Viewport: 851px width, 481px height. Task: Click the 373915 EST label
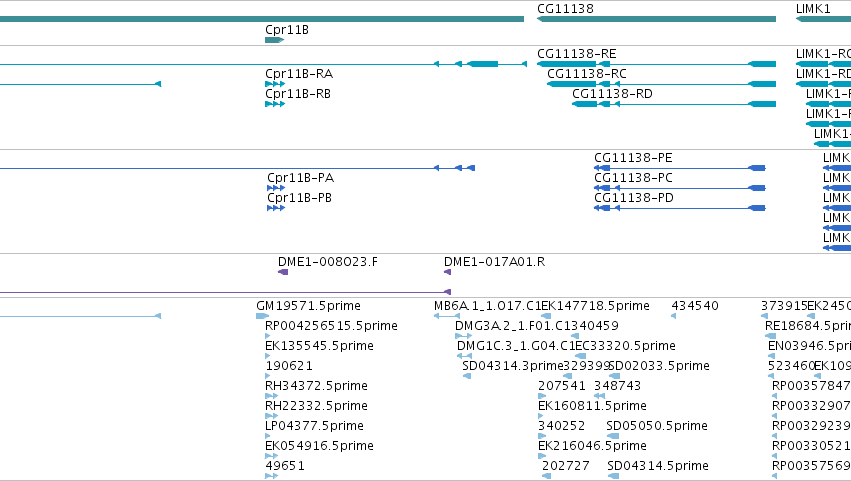784,306
